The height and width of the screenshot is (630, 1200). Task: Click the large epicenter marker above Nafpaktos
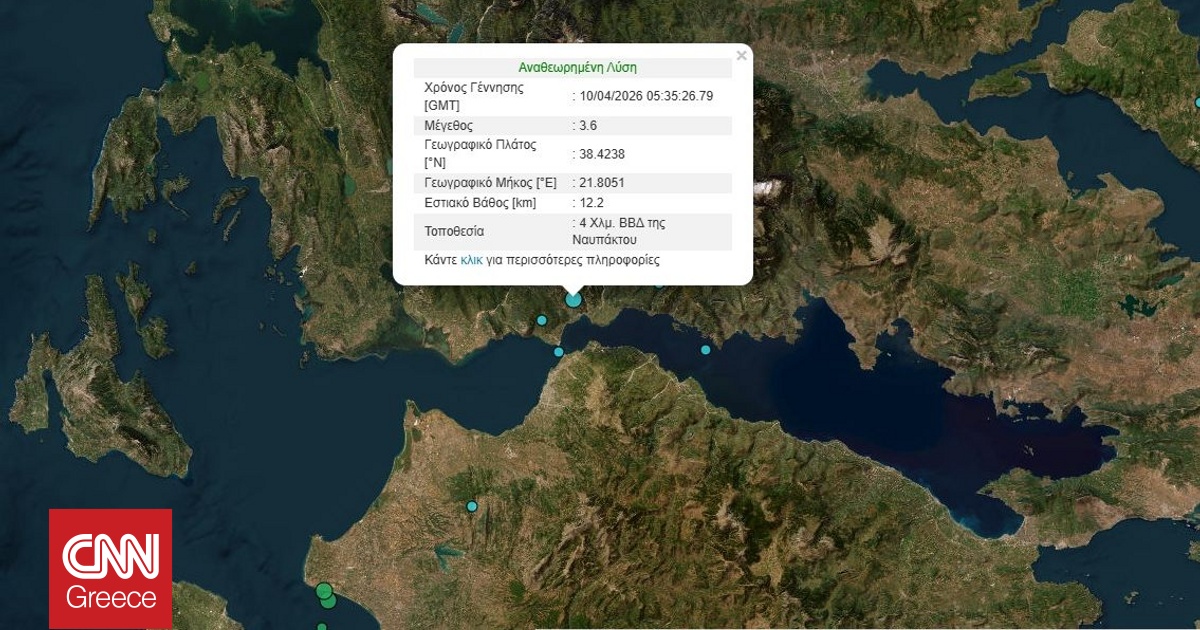572,298
